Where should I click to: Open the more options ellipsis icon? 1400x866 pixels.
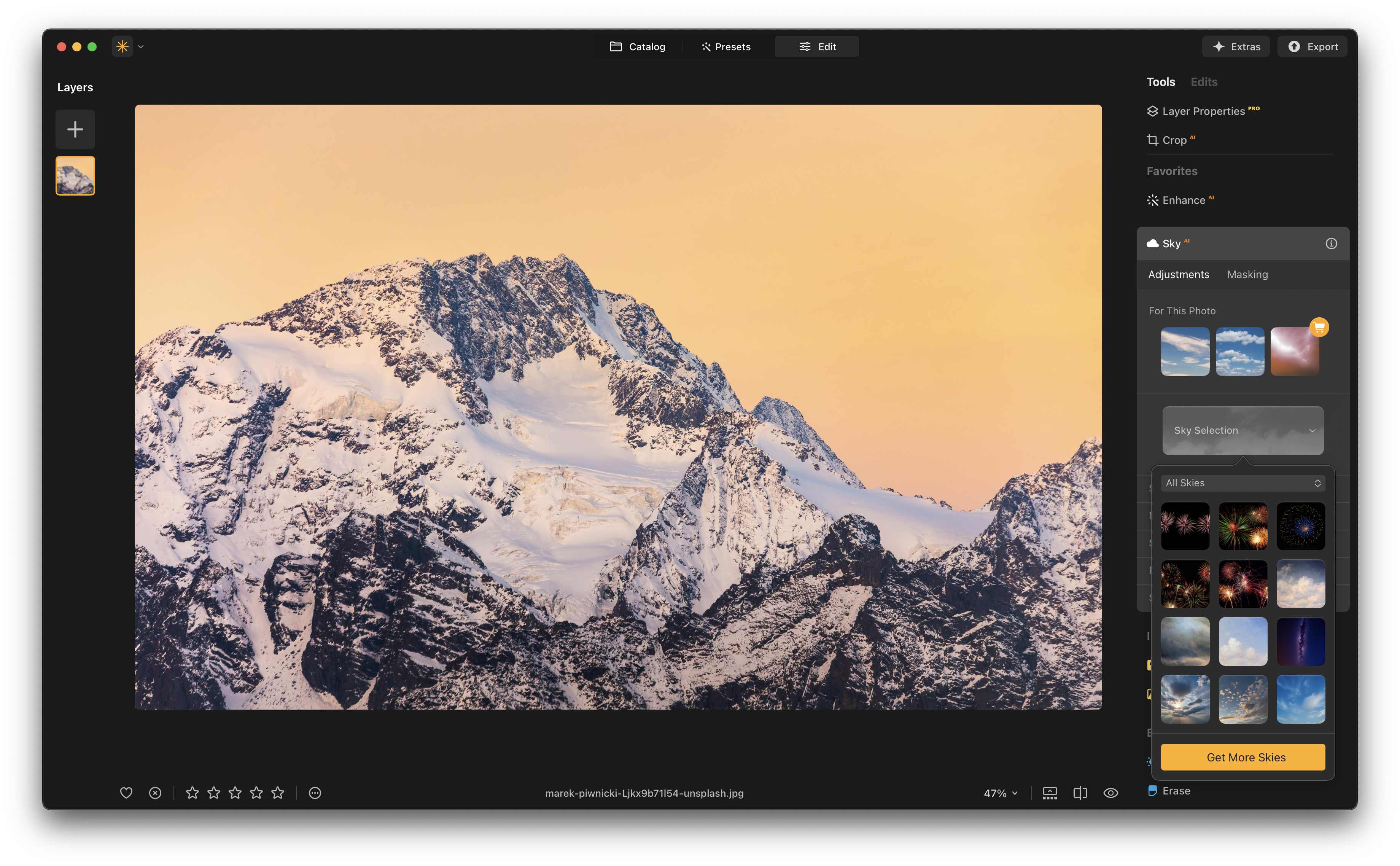coord(315,793)
